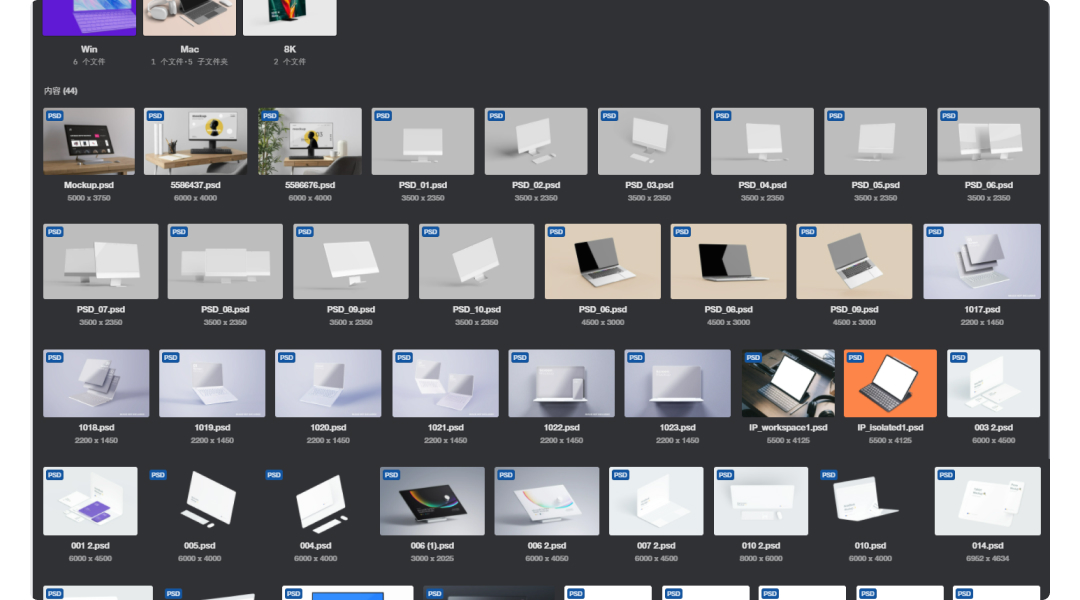Image resolution: width=1080 pixels, height=600 pixels.
Task: Click the '8K' folder name label
Action: coord(290,49)
